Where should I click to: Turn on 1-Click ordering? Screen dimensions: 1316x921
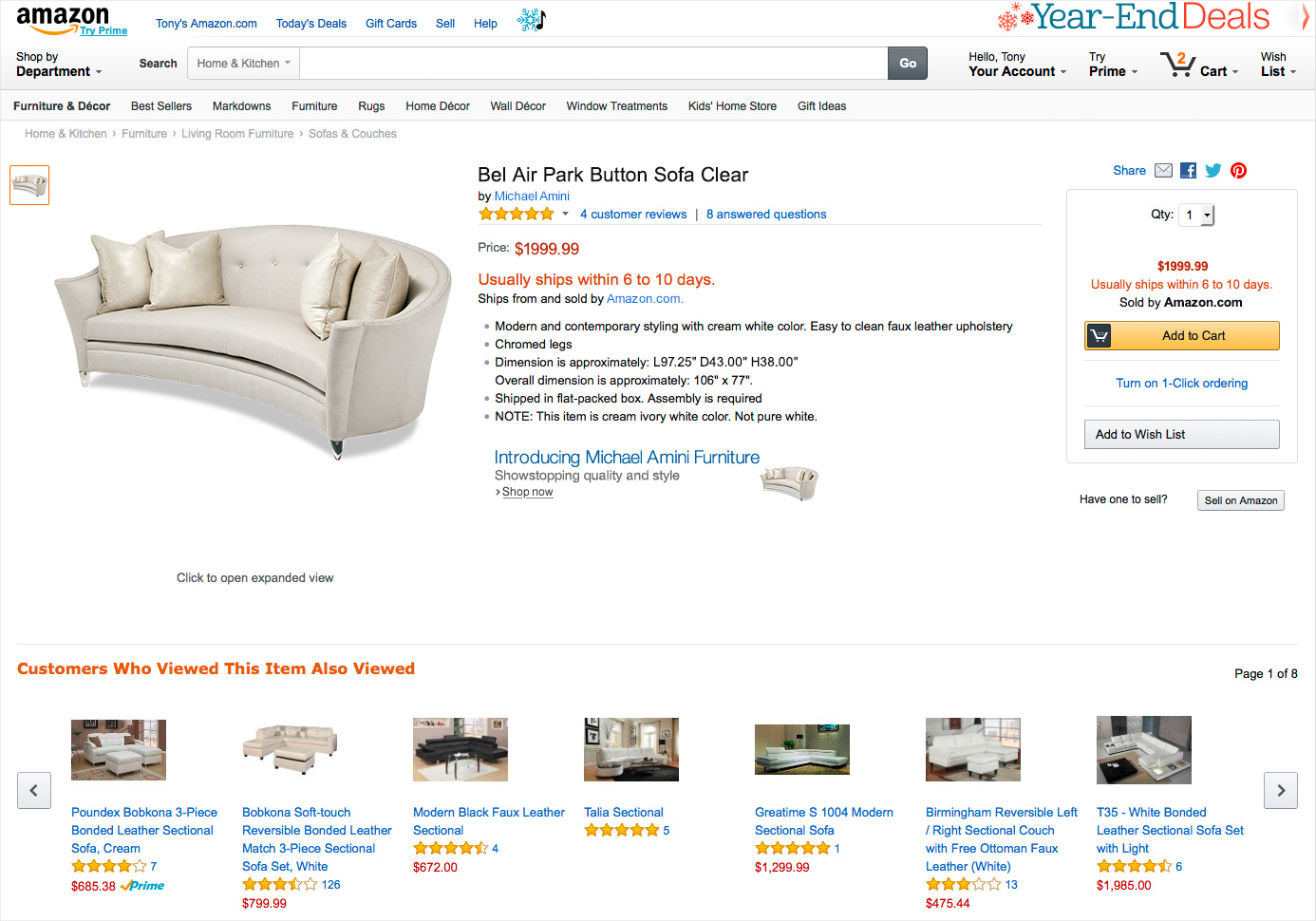pyautogui.click(x=1181, y=384)
